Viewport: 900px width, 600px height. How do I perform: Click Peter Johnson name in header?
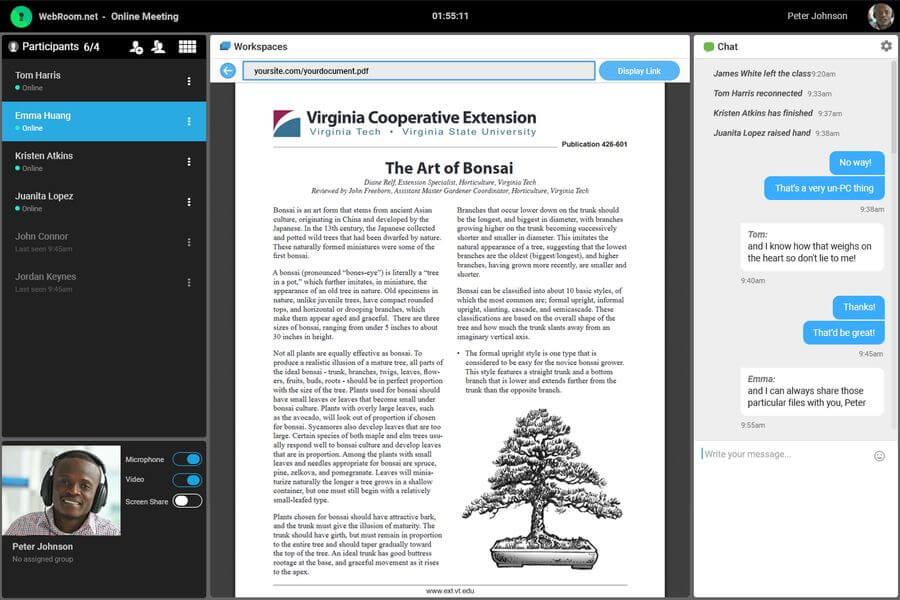817,16
